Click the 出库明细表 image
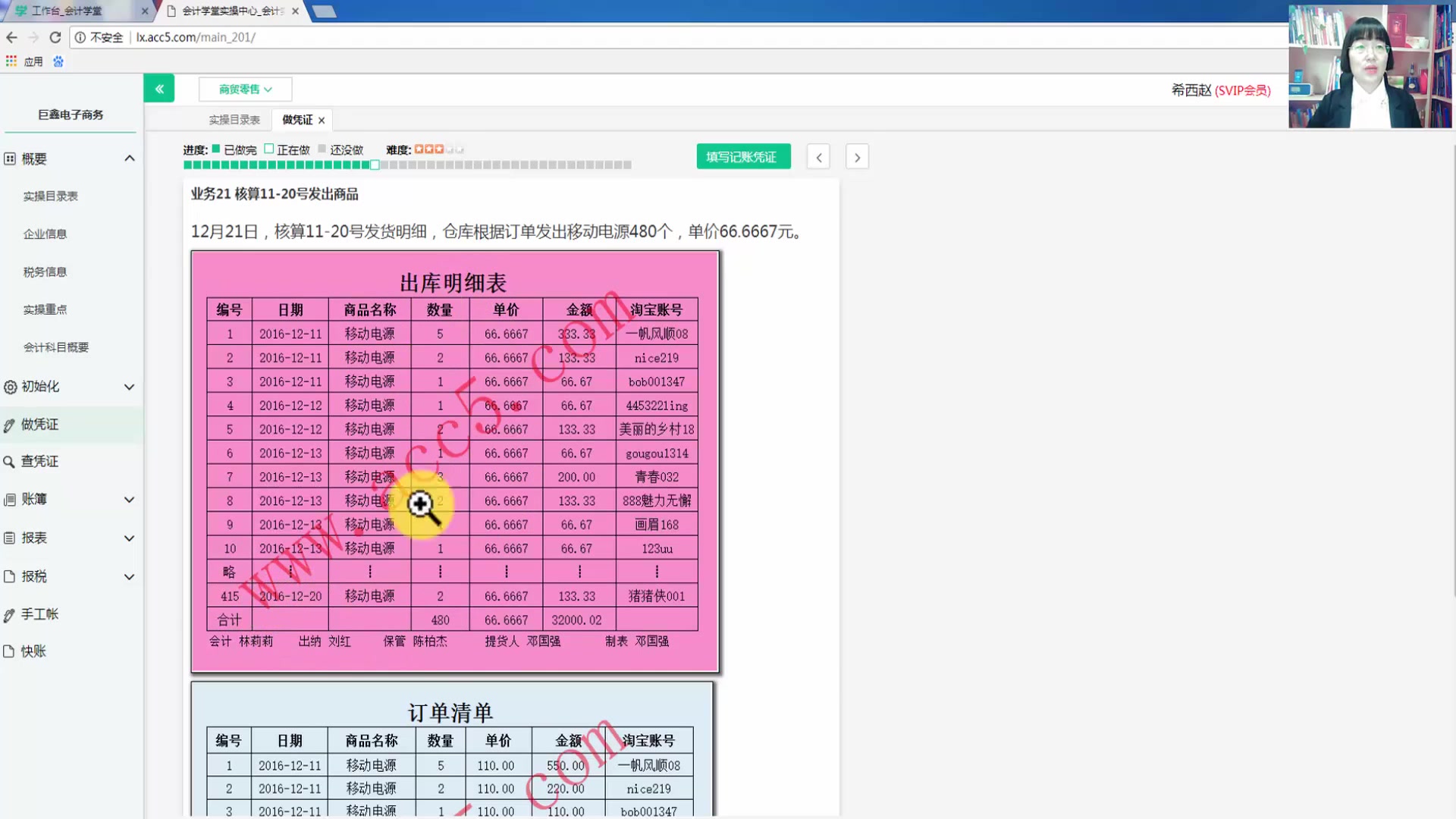Viewport: 1456px width, 819px height. (455, 462)
